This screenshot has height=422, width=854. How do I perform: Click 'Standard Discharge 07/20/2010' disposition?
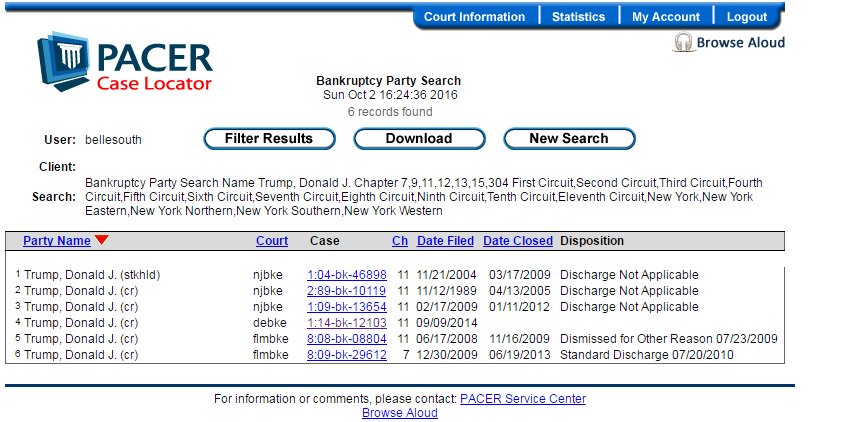pyautogui.click(x=646, y=355)
